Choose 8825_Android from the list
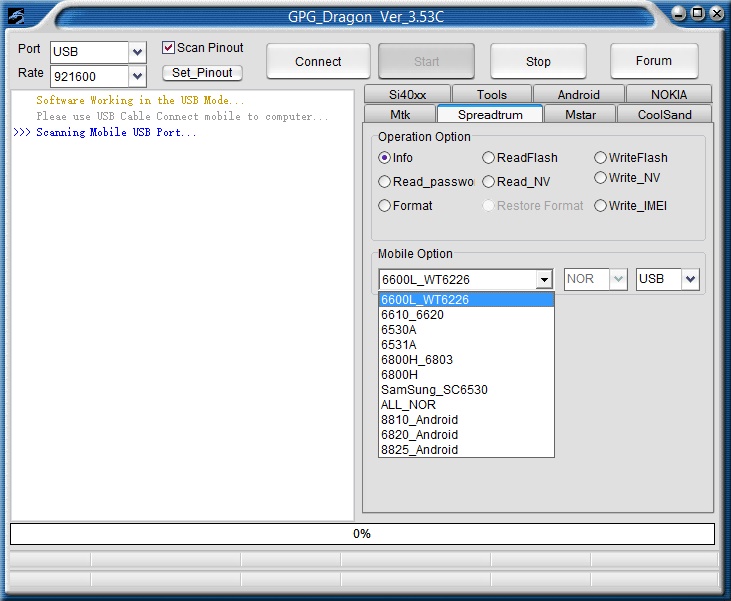 (x=466, y=449)
